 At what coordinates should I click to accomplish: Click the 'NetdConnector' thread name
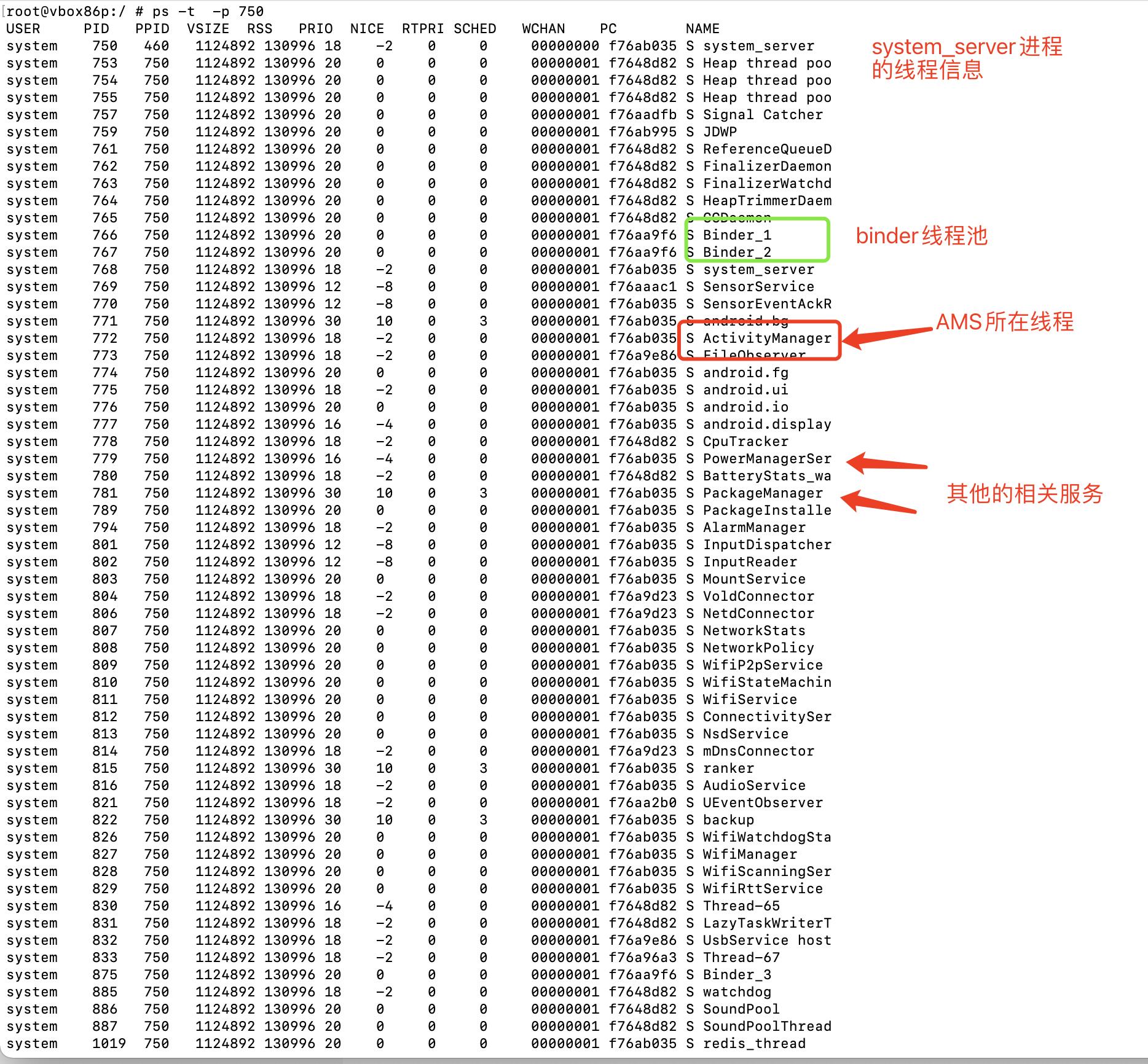(x=758, y=613)
